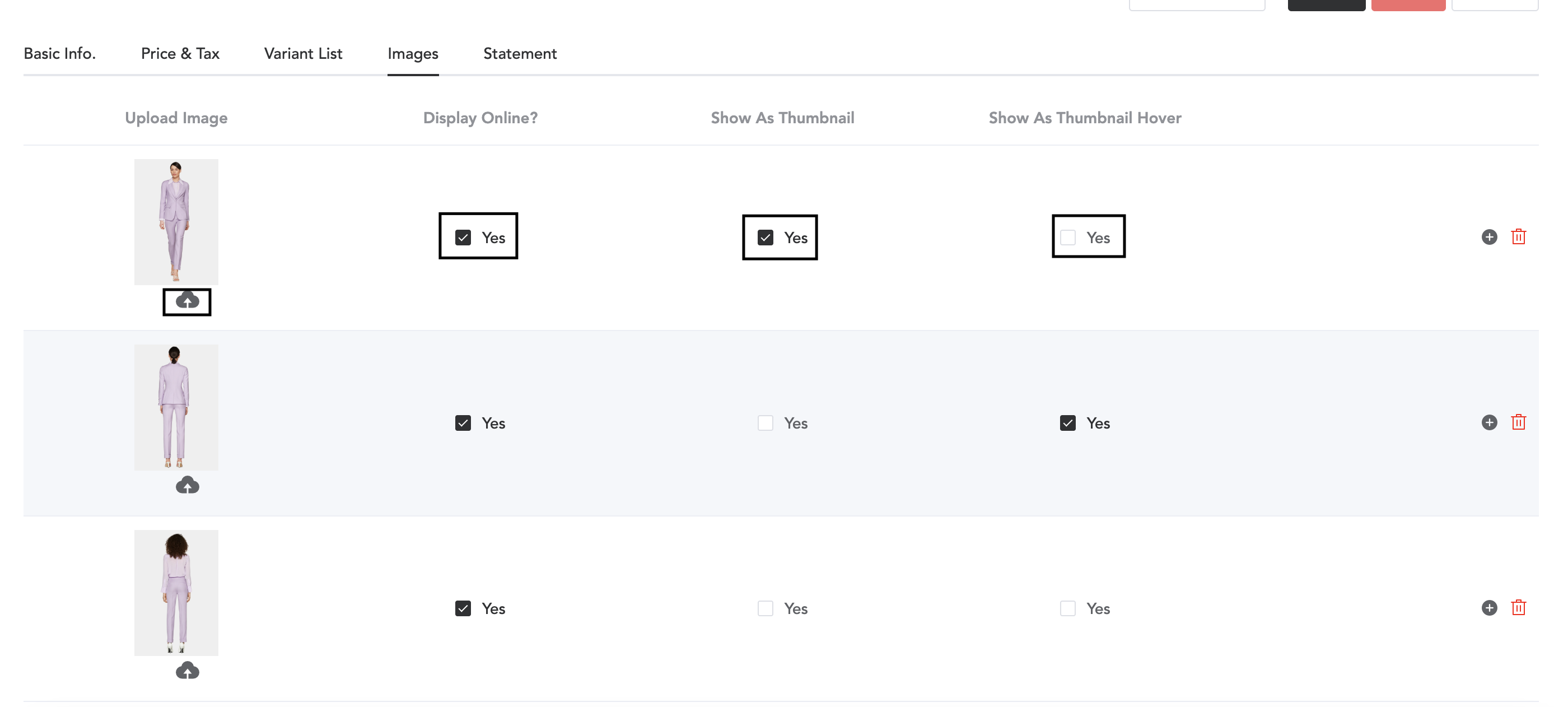The width and height of the screenshot is (1568, 707).
Task: Add image row after second back-view row
Action: (1489, 422)
